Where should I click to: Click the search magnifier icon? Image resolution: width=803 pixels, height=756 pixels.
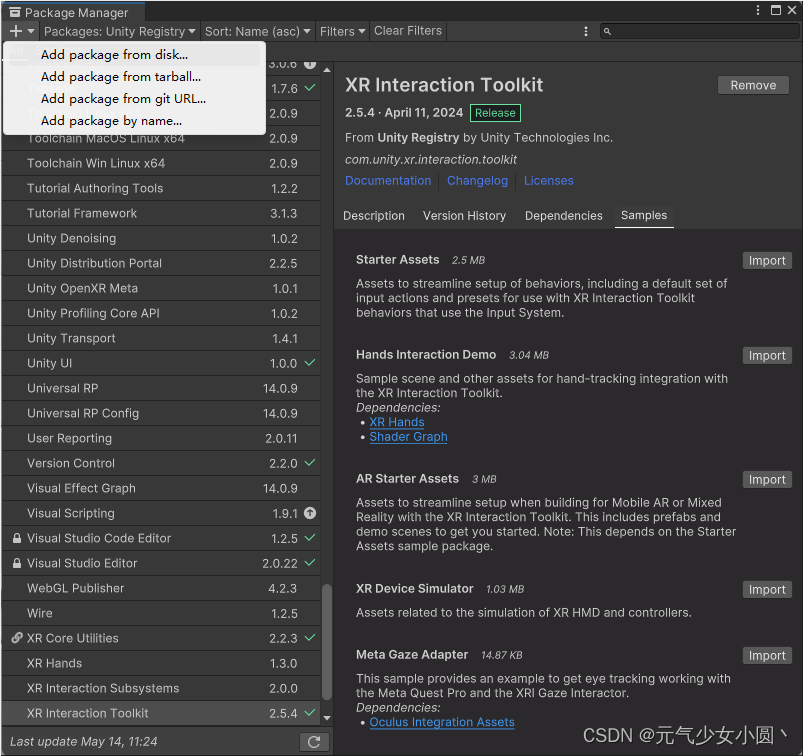[607, 32]
